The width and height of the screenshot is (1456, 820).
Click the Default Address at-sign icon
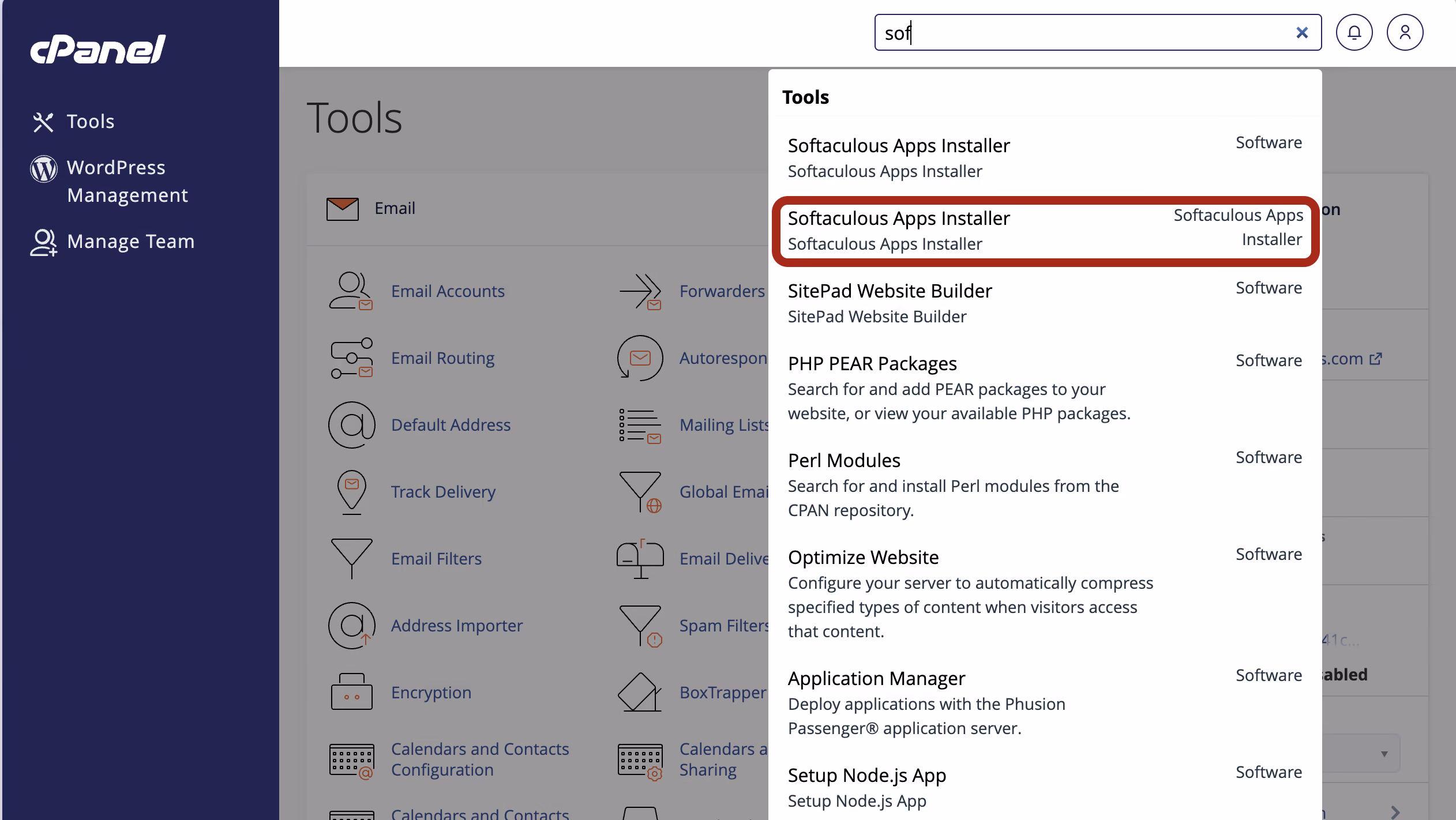click(x=351, y=425)
